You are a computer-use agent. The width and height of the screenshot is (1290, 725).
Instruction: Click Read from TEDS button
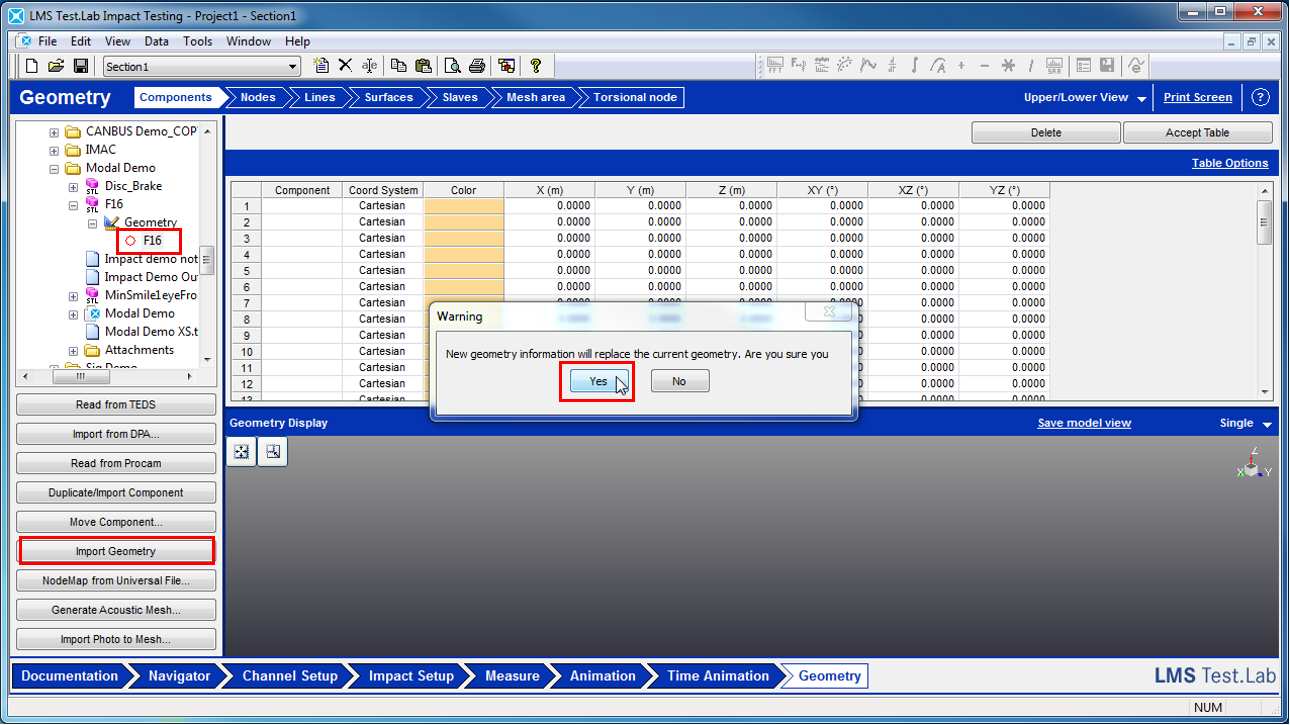point(116,405)
